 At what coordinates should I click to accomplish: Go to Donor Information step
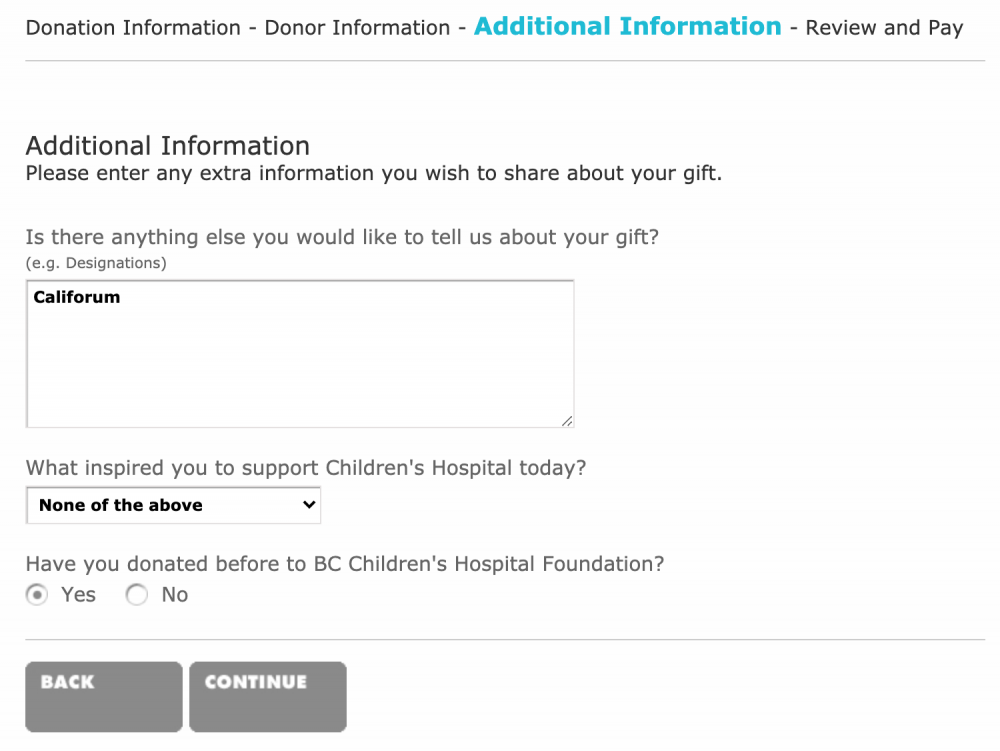pyautogui.click(x=357, y=28)
